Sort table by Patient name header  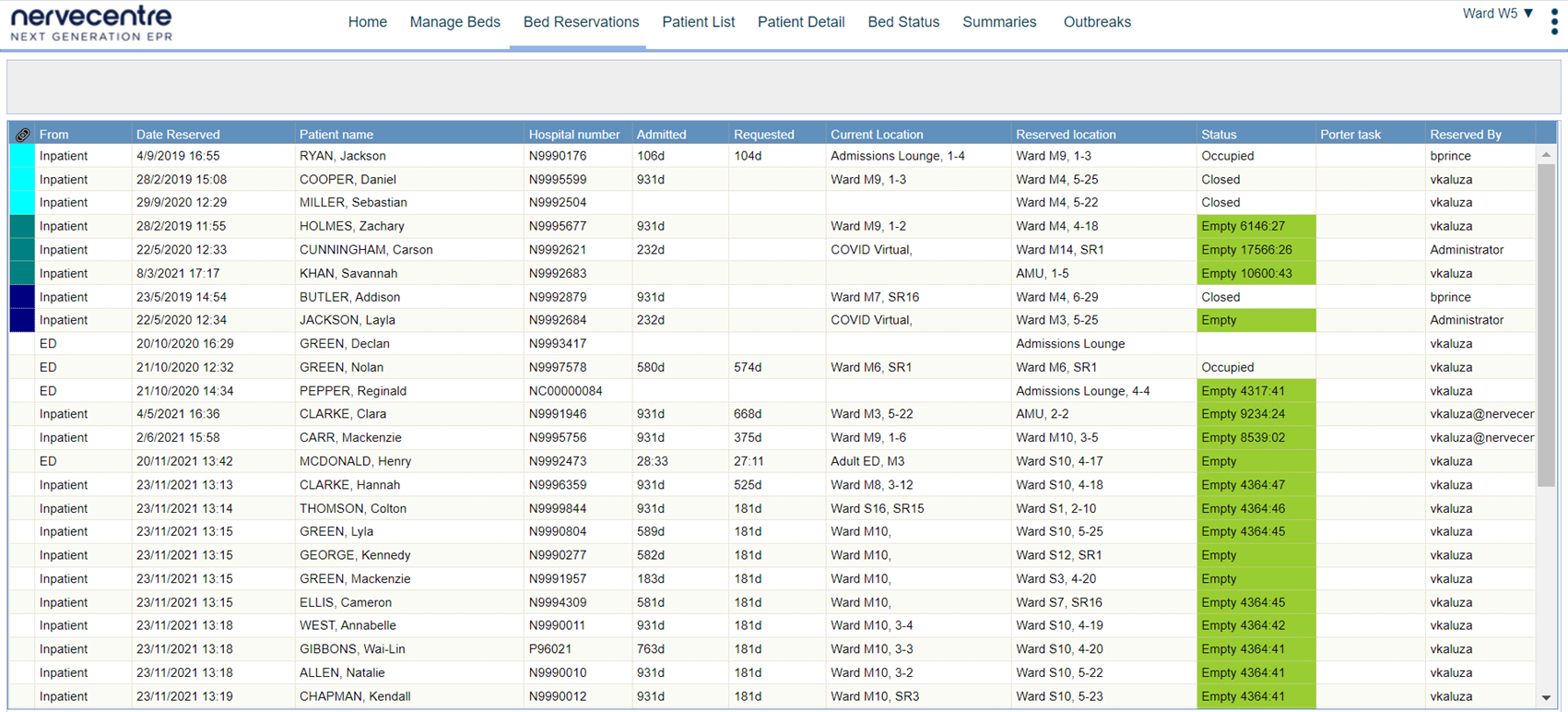tap(336, 135)
